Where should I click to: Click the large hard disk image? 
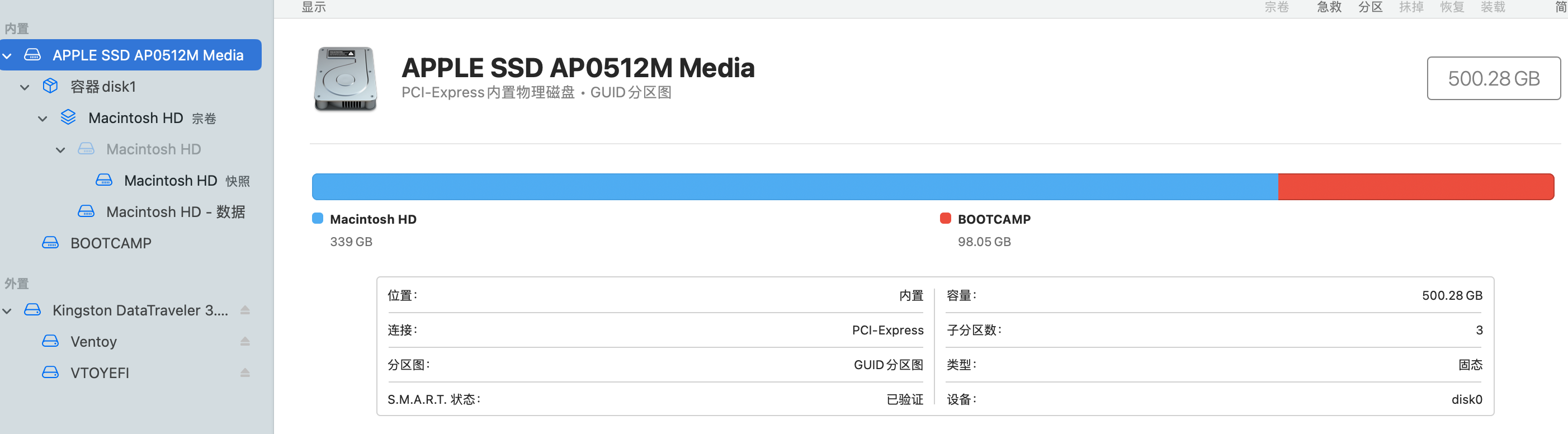tap(345, 79)
